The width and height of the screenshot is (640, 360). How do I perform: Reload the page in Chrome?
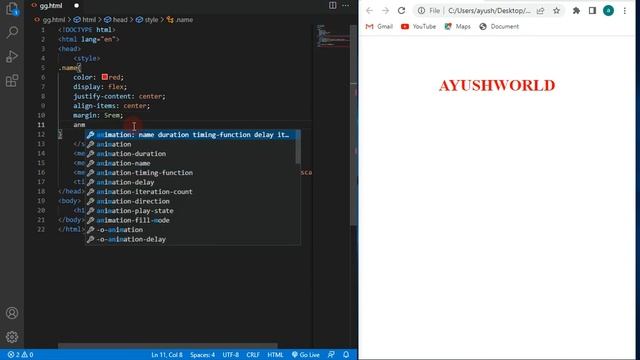tap(401, 11)
